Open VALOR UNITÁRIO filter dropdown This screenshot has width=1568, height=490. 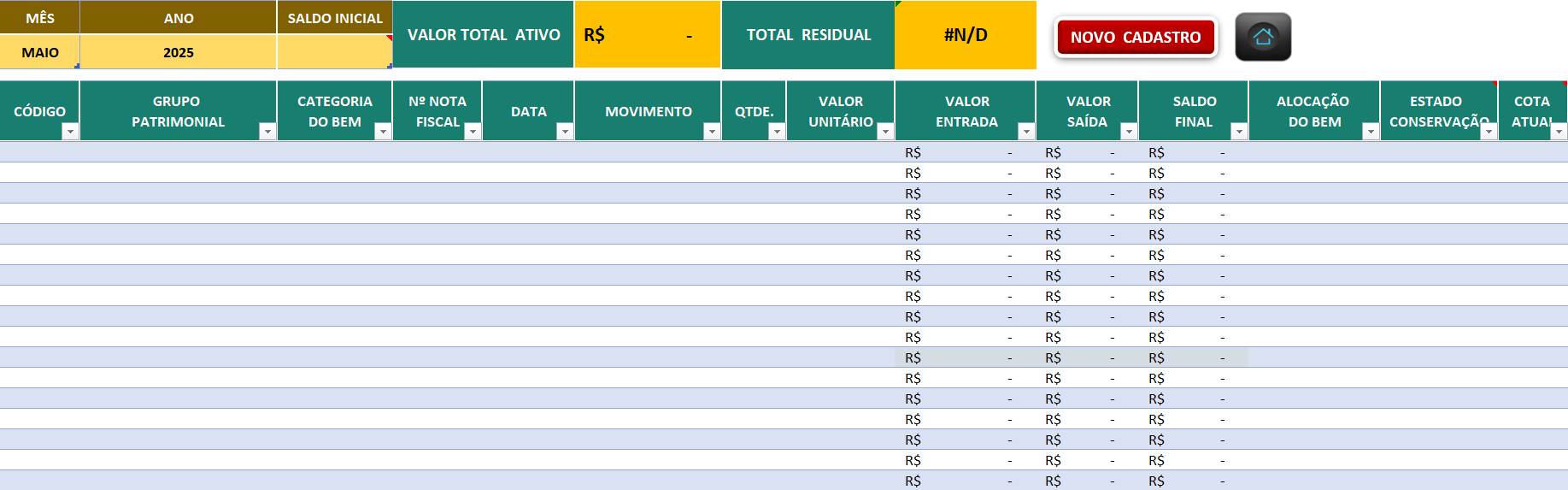tap(885, 131)
